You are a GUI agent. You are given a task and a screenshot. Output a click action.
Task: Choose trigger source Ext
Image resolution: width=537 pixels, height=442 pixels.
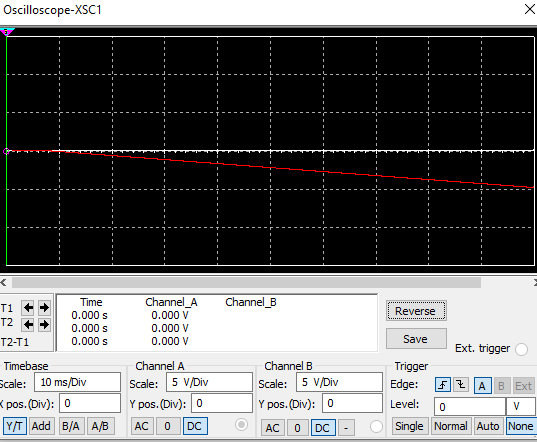[x=524, y=386]
